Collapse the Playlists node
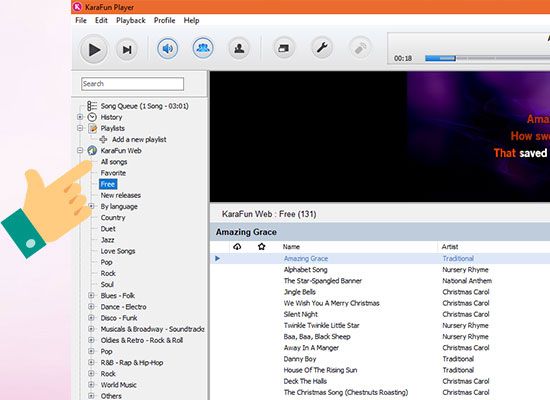The image size is (550, 400). (x=80, y=128)
